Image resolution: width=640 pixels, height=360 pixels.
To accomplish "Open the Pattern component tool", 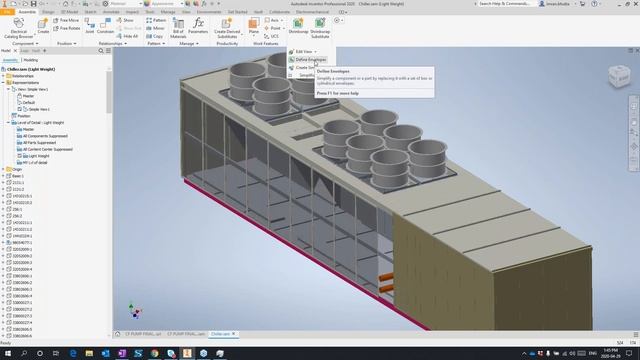I will pyautogui.click(x=156, y=20).
